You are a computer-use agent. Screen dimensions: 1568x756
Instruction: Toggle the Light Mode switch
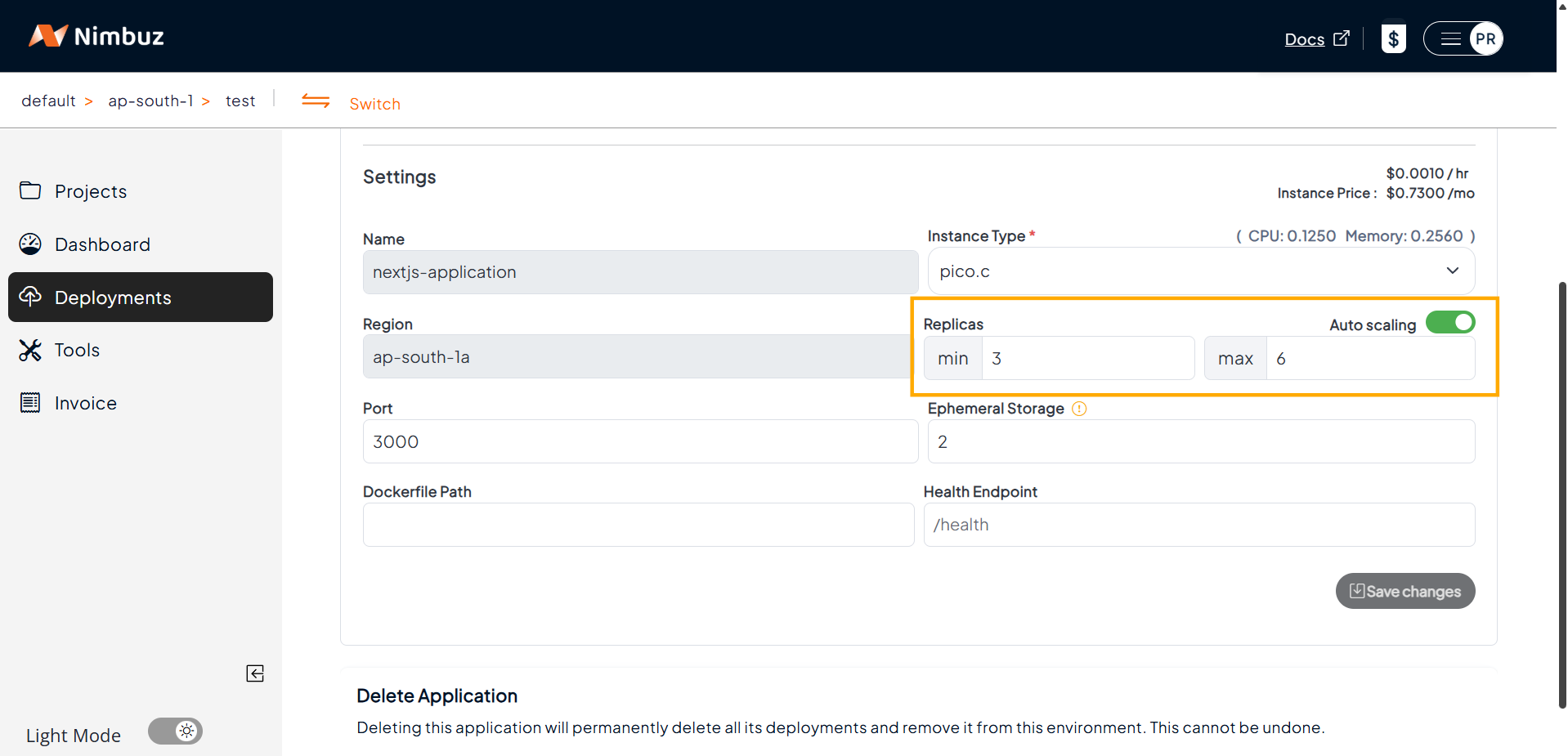[175, 731]
